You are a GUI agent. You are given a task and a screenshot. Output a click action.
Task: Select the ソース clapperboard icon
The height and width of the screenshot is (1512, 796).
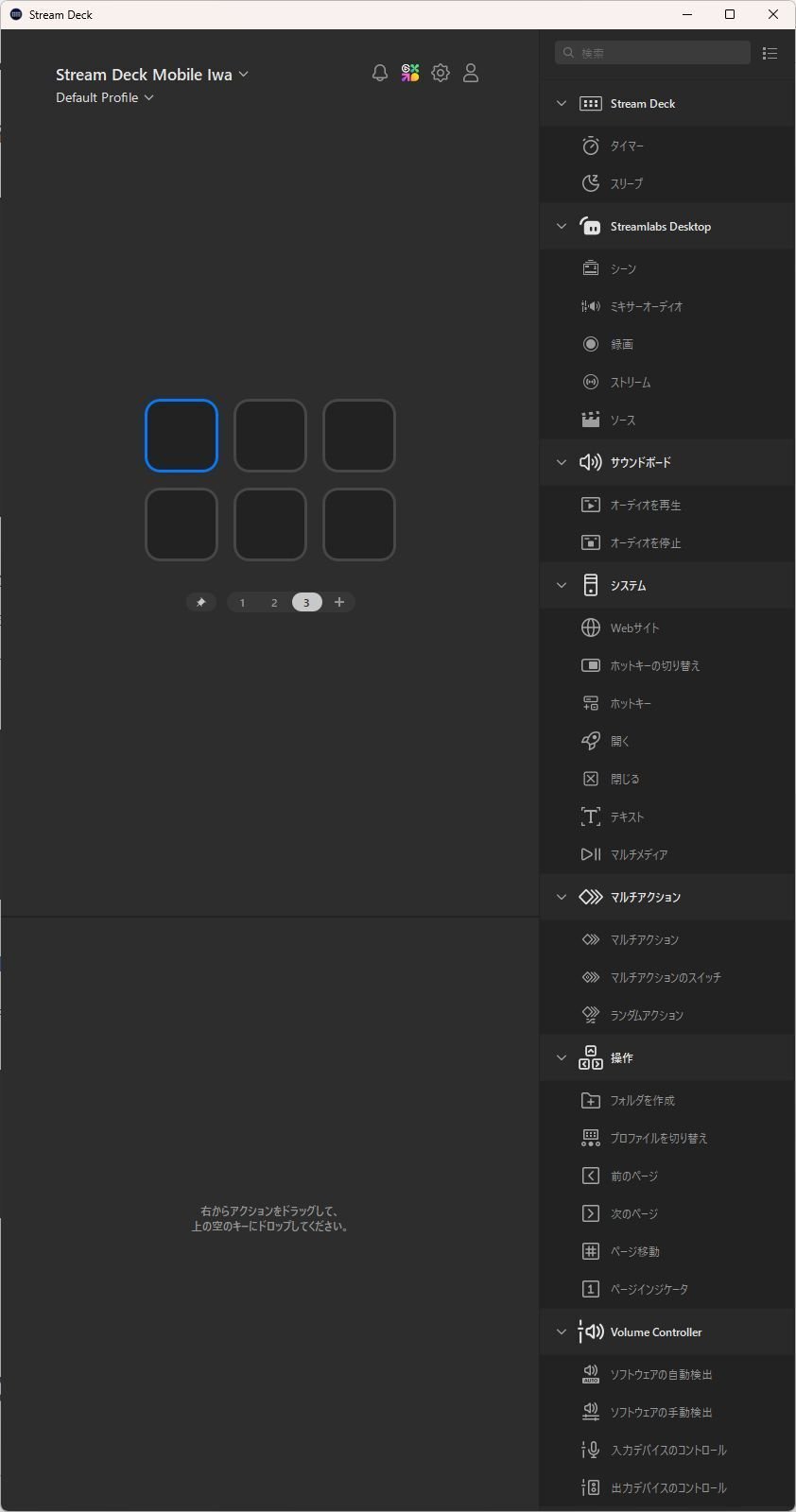(591, 420)
